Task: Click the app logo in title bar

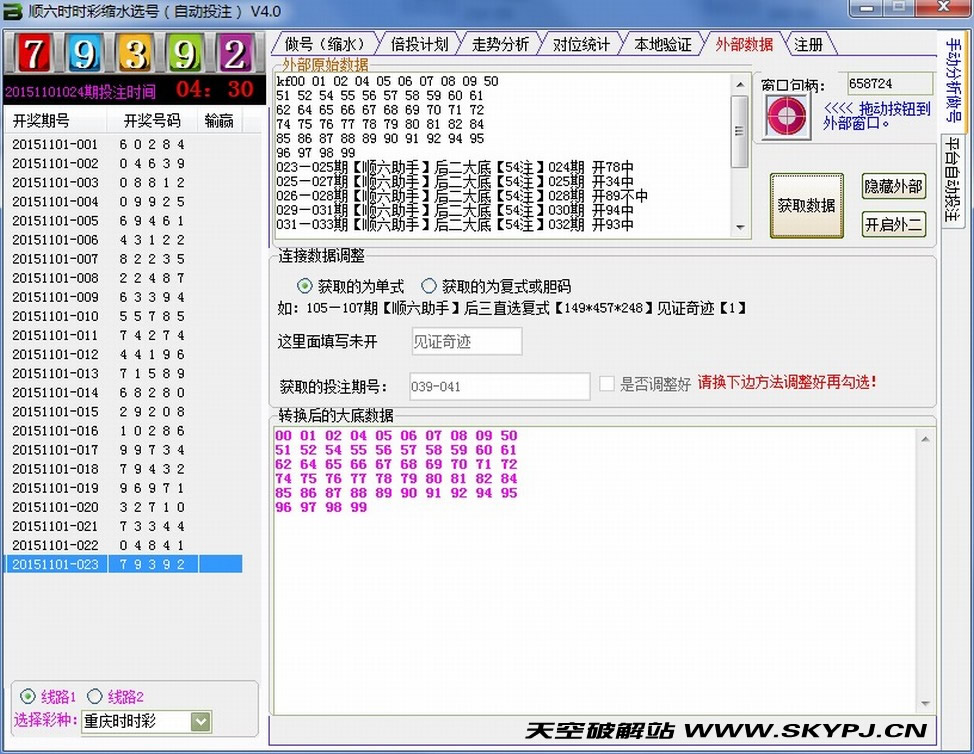Action: [12, 11]
